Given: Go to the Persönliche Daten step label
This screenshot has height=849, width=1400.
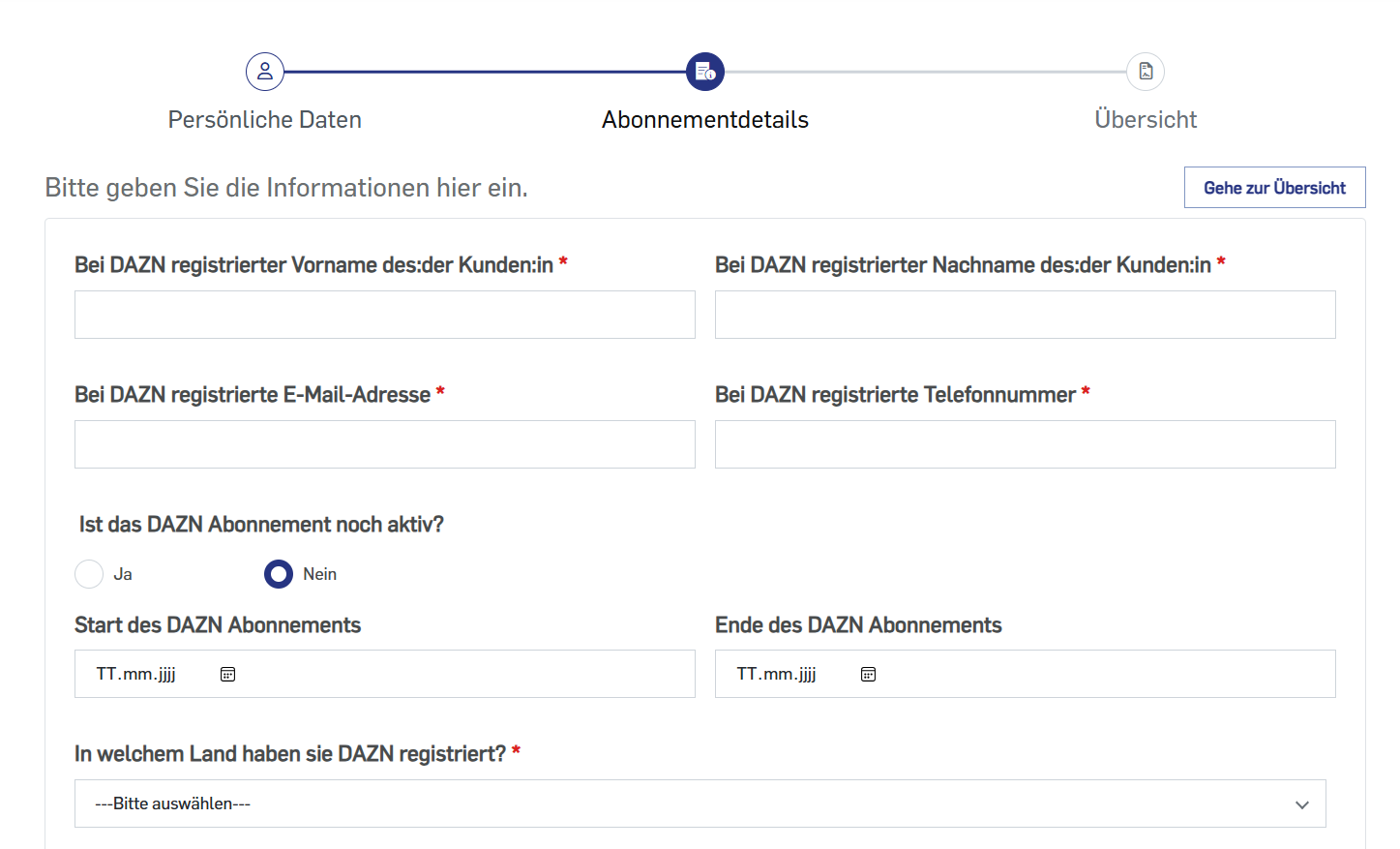Looking at the screenshot, I should (x=265, y=120).
